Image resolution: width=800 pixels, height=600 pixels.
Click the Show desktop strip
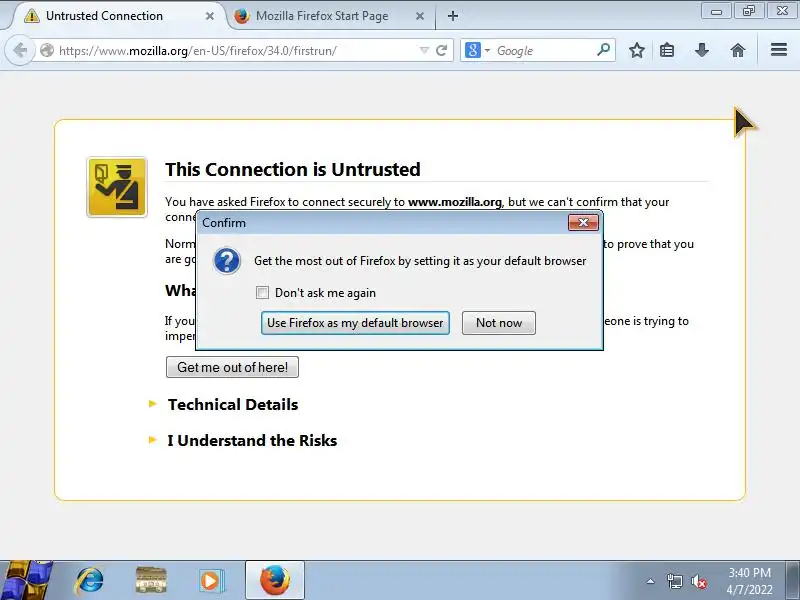794,581
